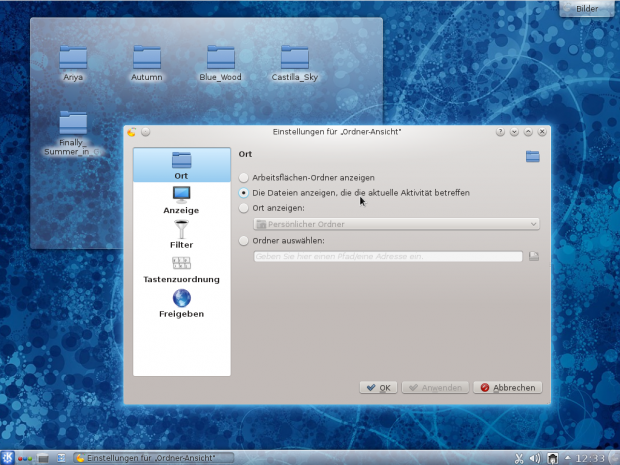The height and width of the screenshot is (465, 620).
Task: Expand the 'Persönlicher Ordner' dropdown
Action: [397, 224]
